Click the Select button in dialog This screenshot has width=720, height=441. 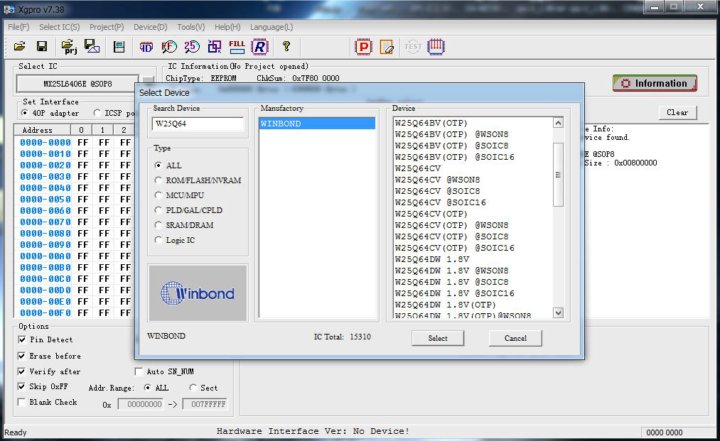pos(438,338)
